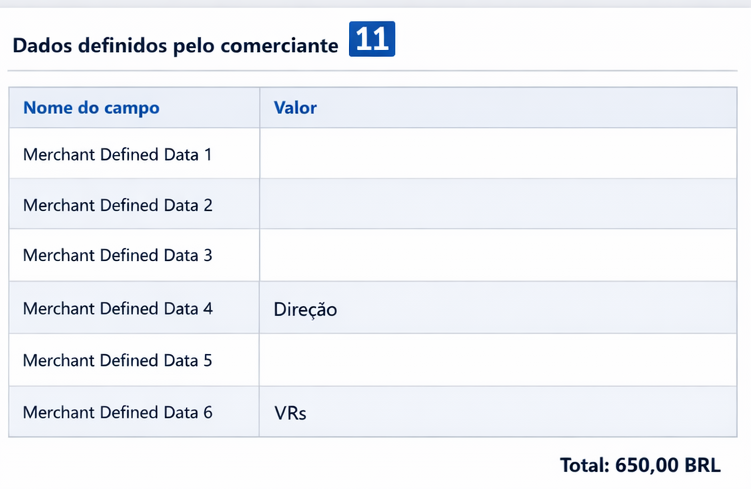
Task: Select the Merchant Defined Data 2 label
Action: [117, 205]
